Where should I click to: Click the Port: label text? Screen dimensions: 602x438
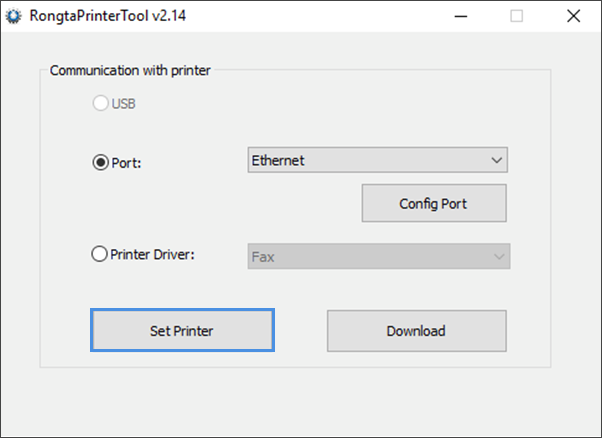click(126, 163)
